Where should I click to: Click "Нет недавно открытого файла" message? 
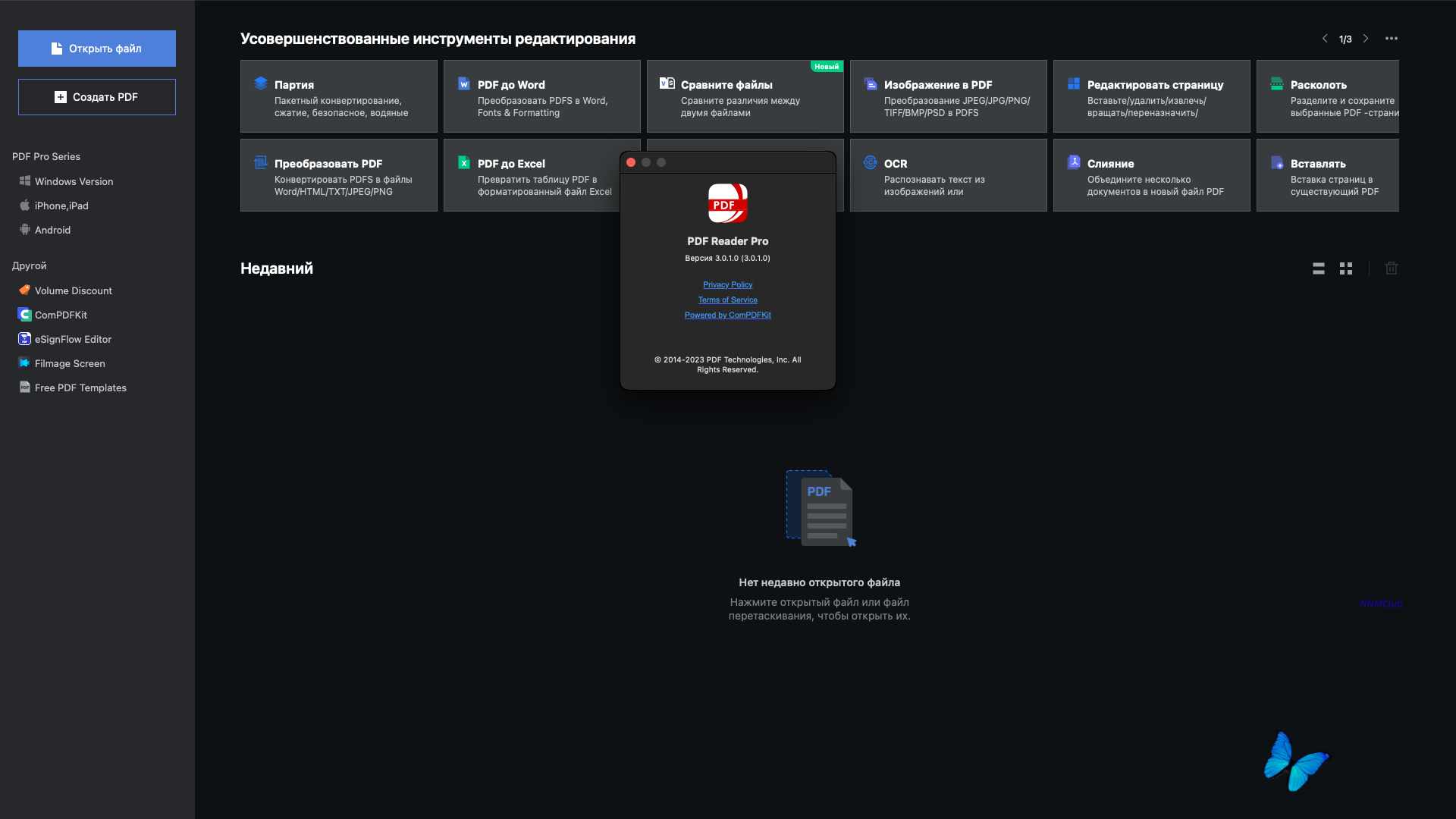click(820, 582)
